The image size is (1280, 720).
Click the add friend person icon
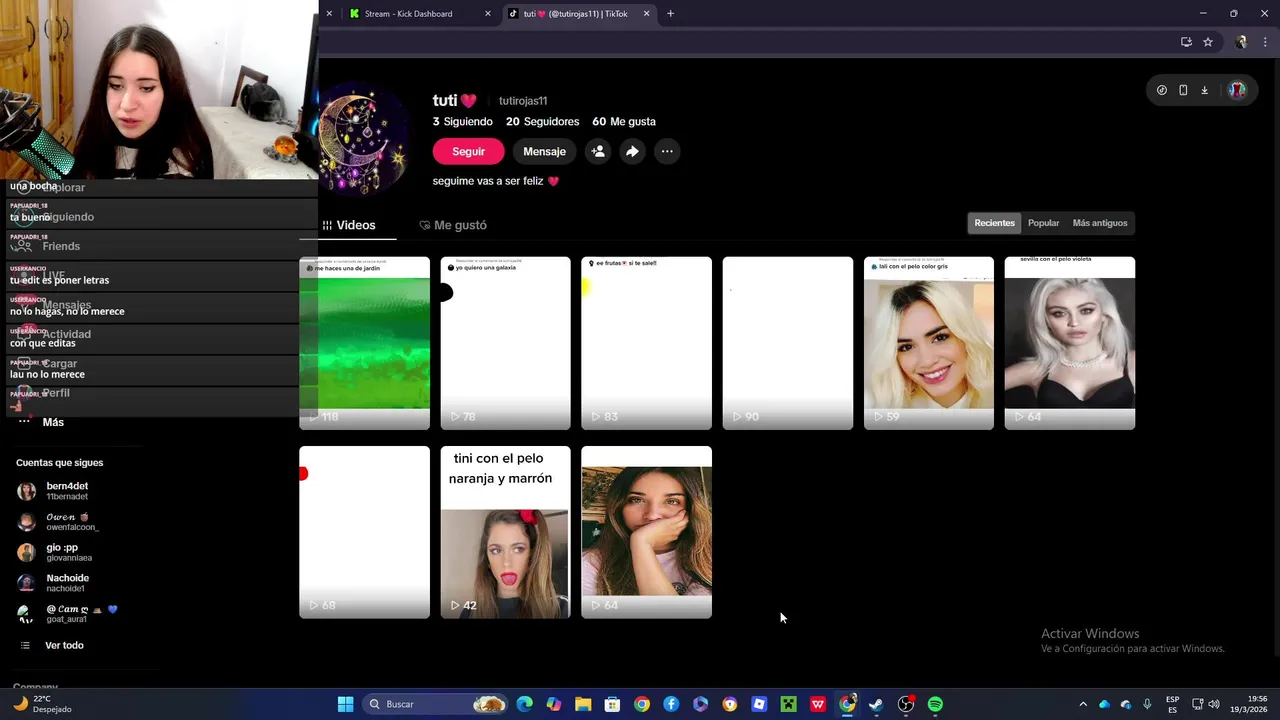tap(598, 151)
